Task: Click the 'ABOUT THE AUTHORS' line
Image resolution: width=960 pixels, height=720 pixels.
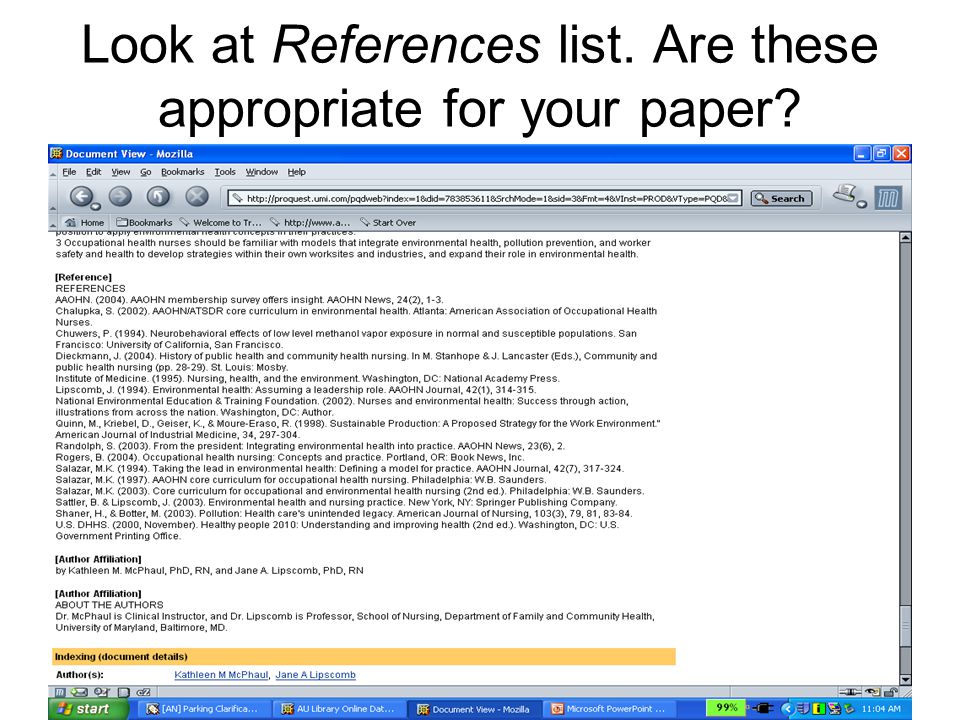Action: pyautogui.click(x=109, y=605)
